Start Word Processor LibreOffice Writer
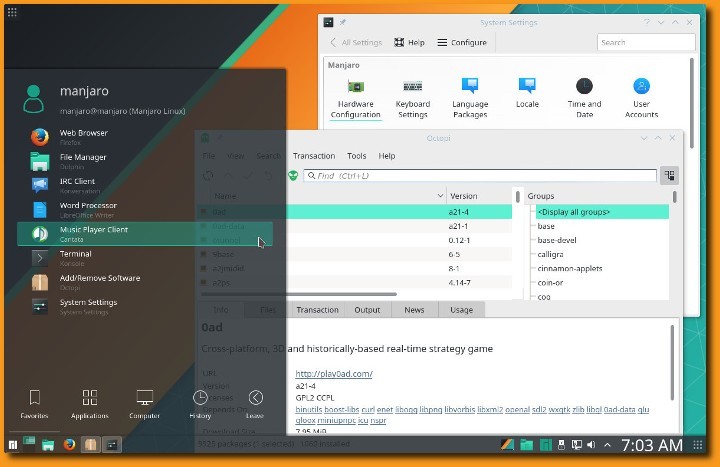The height and width of the screenshot is (467, 720). [x=145, y=209]
